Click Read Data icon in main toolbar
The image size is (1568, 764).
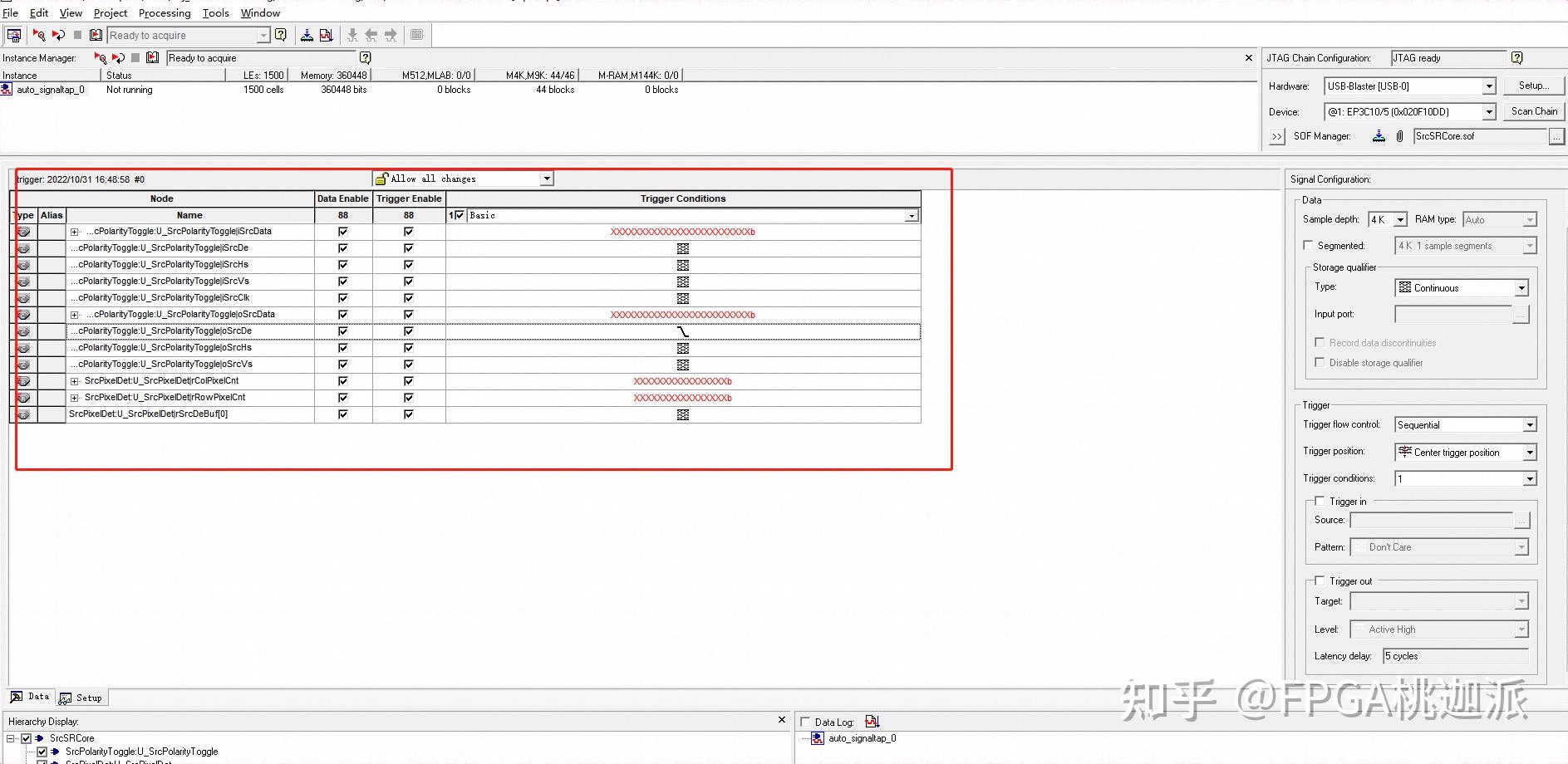(x=96, y=35)
